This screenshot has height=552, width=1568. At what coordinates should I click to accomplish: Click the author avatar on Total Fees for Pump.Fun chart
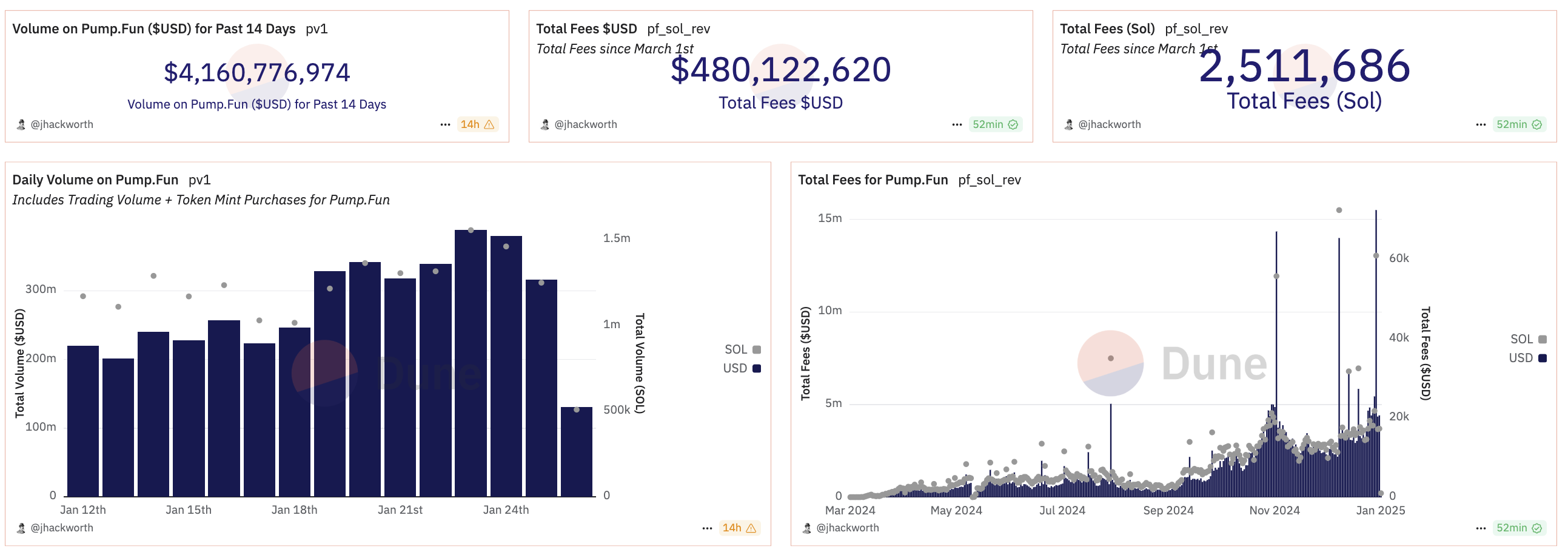coord(806,528)
